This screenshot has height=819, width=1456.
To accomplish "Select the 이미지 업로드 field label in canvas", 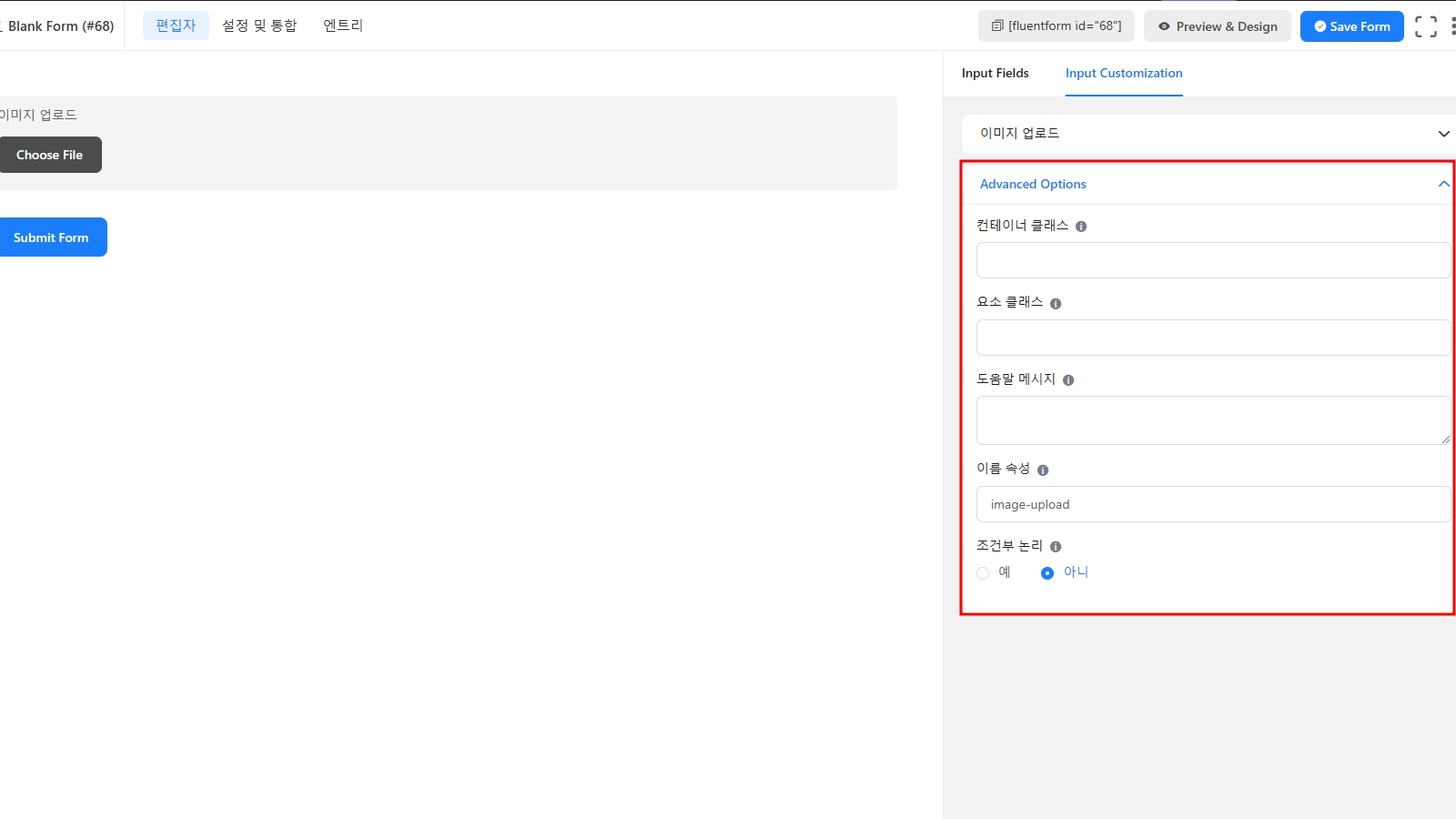I will [x=38, y=115].
